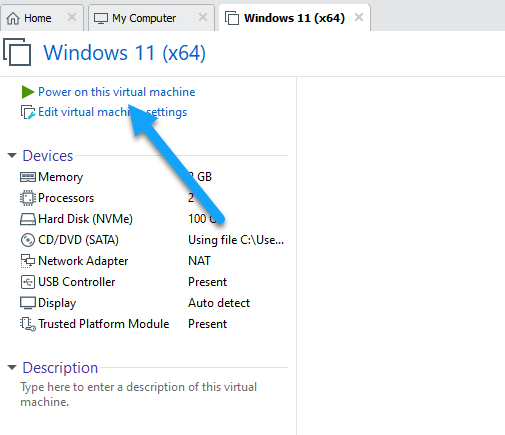Select the Memory device row label
505x435 pixels.
pyautogui.click(x=61, y=177)
